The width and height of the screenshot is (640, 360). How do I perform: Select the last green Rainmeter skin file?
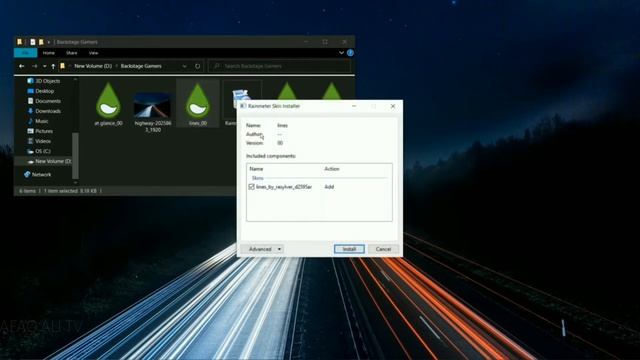(331, 91)
